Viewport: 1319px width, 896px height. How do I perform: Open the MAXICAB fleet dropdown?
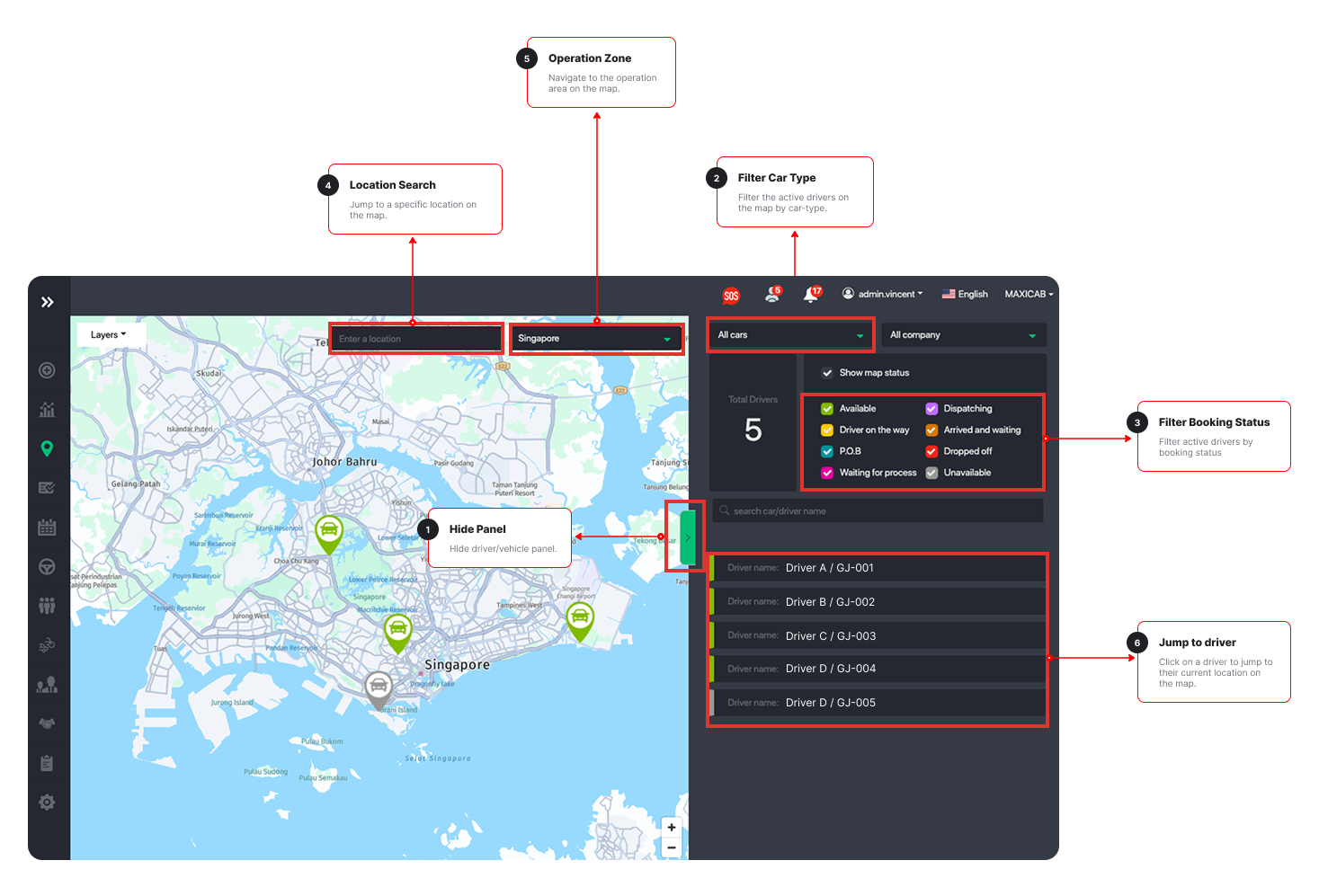(x=1029, y=294)
